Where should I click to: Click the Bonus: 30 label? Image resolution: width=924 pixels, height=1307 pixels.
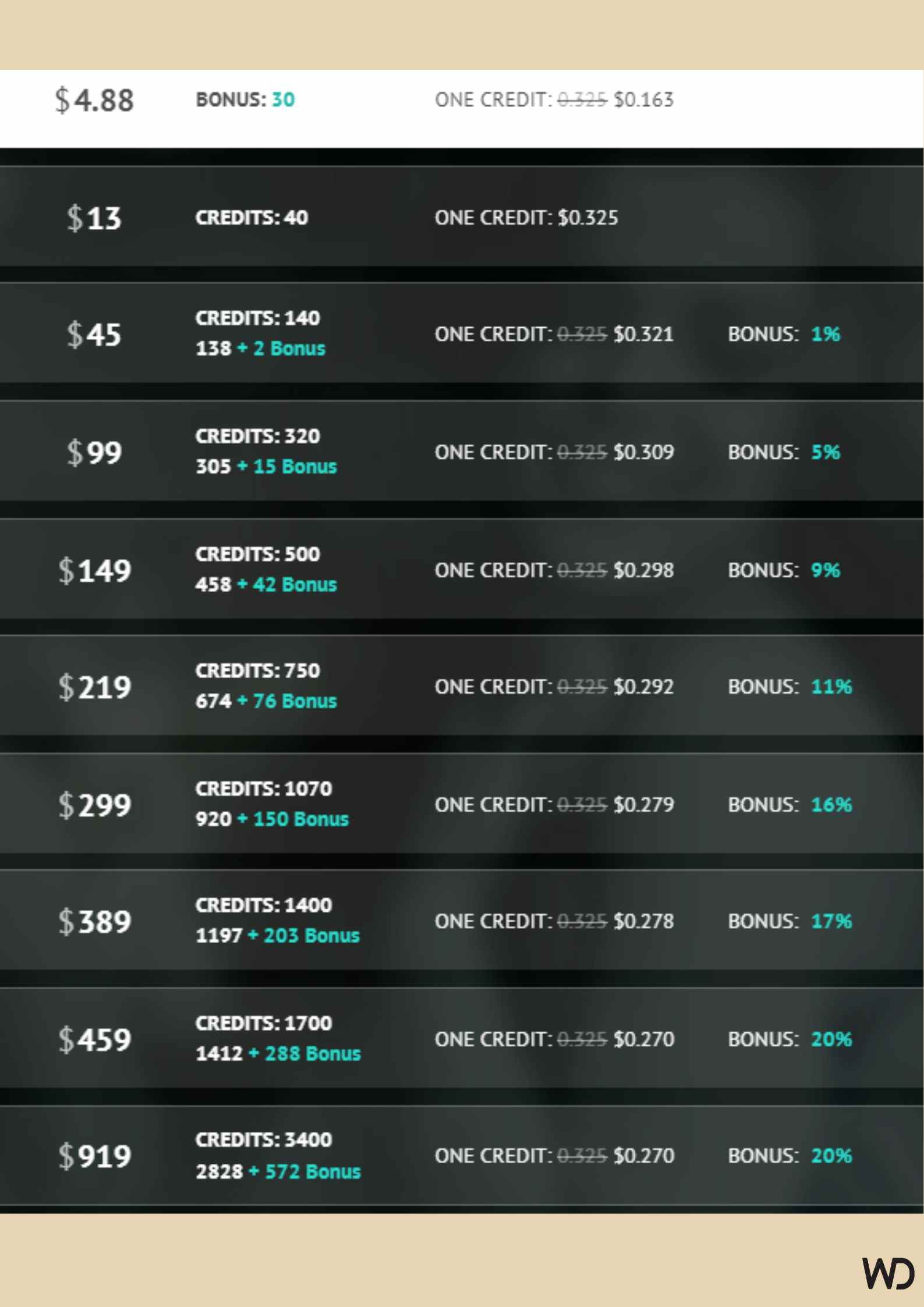(x=245, y=100)
